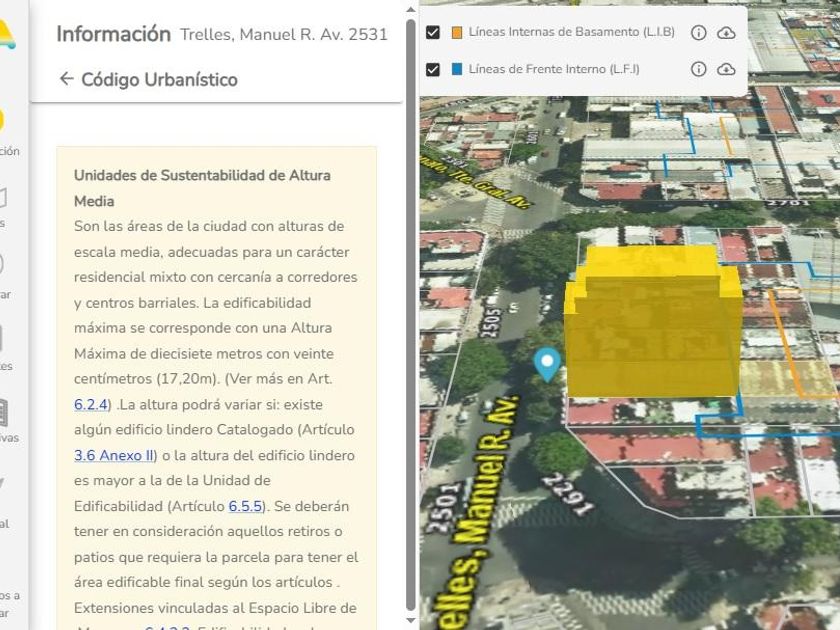Click the panel scrollbar down arrow

coord(411,620)
